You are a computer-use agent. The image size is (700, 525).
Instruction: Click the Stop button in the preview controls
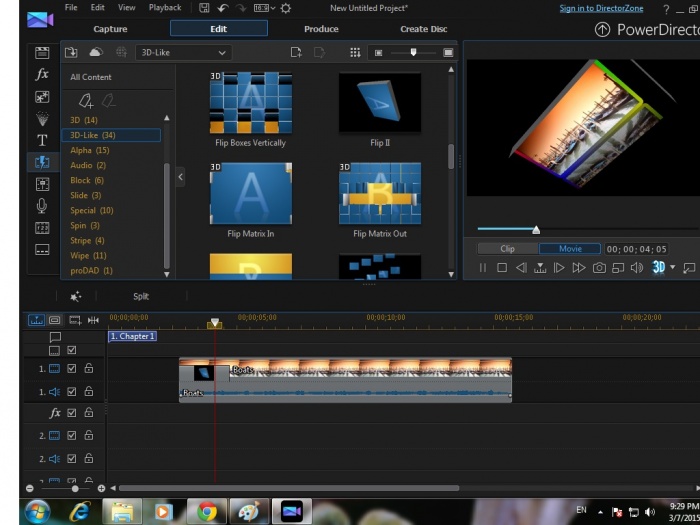point(502,268)
